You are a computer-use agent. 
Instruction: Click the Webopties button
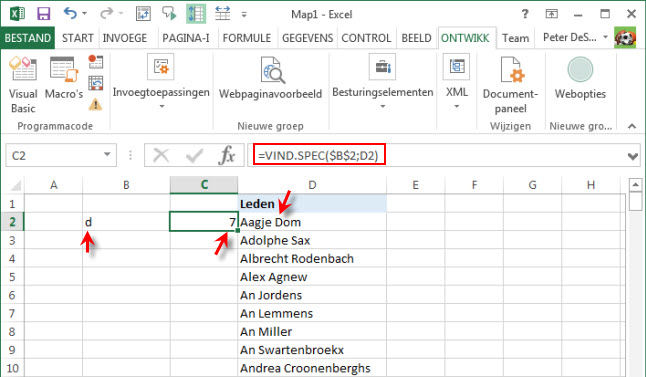(580, 78)
